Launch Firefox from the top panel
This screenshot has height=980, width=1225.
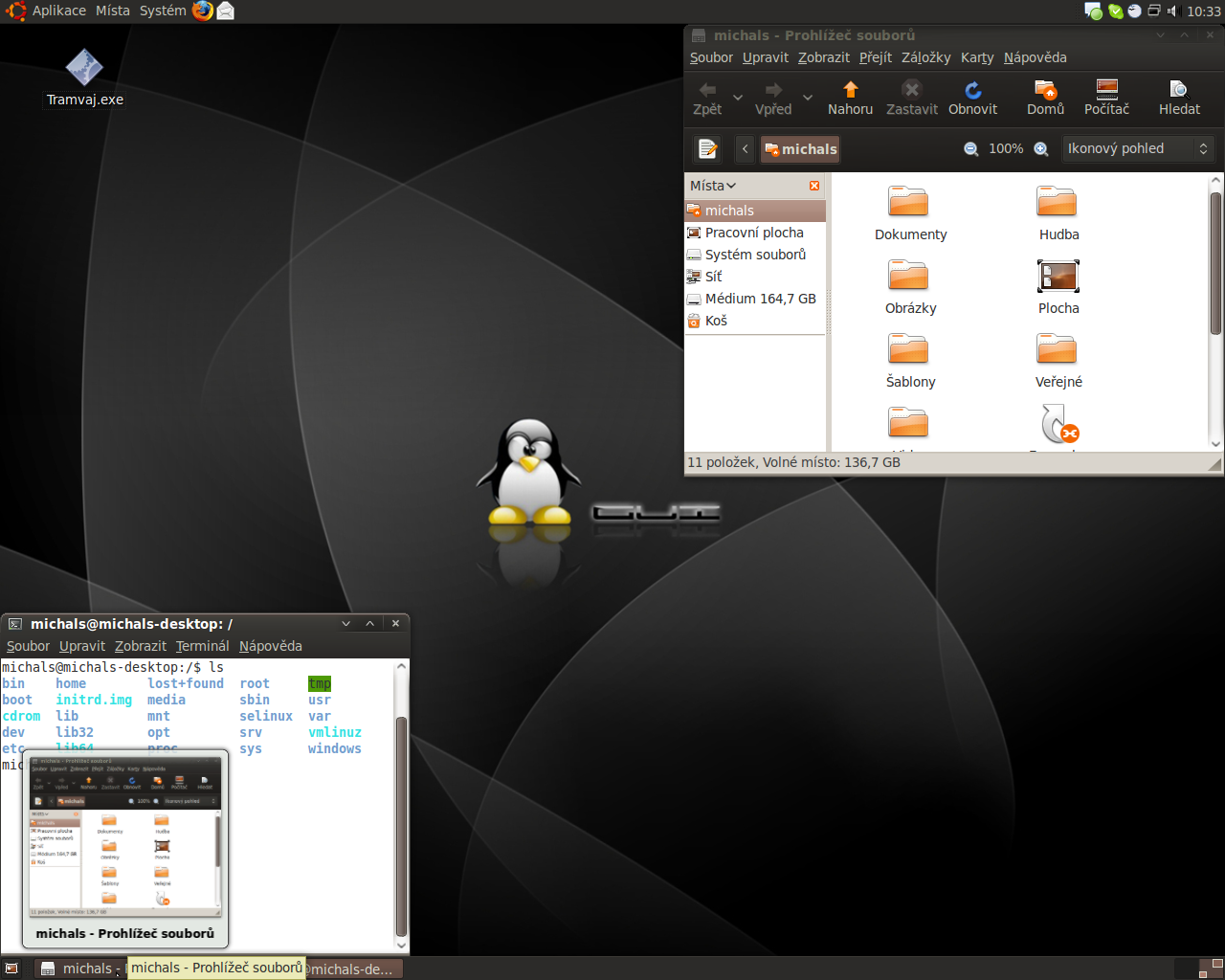tap(203, 11)
